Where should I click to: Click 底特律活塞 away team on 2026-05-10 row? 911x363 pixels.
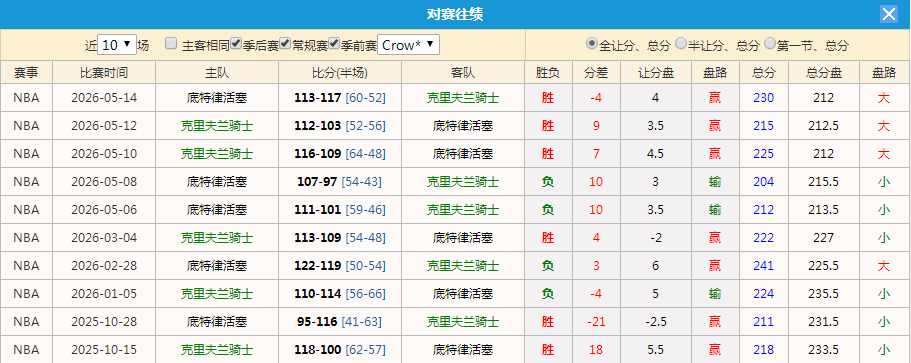(x=463, y=154)
